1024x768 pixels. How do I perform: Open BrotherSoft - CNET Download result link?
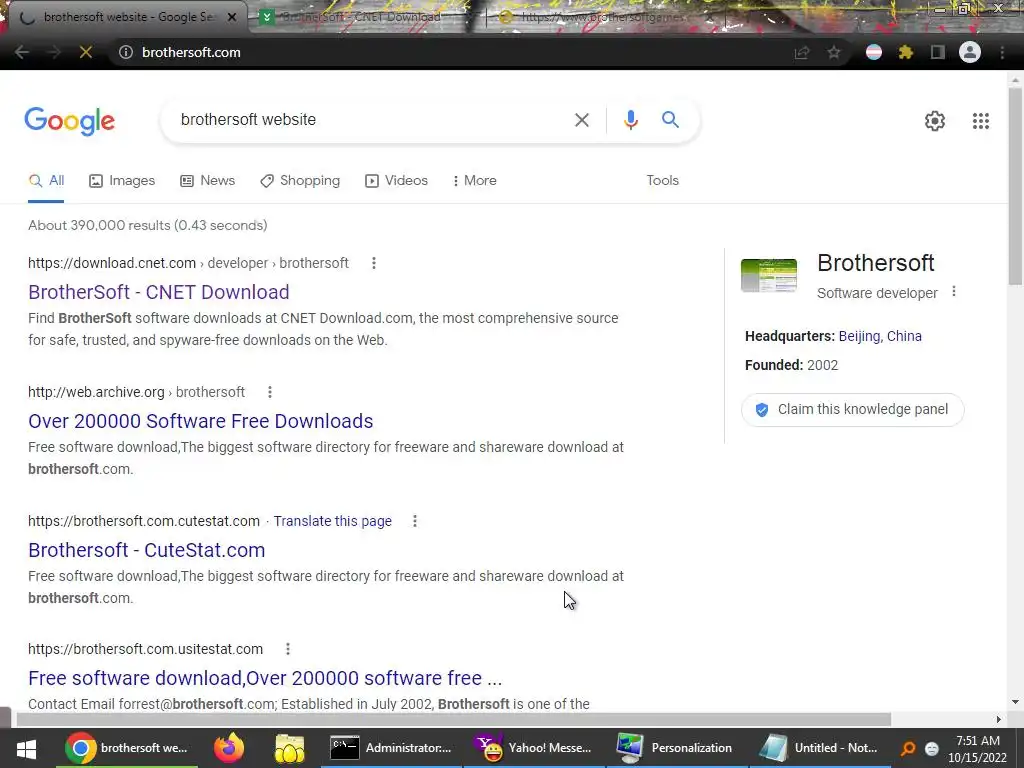click(x=159, y=292)
